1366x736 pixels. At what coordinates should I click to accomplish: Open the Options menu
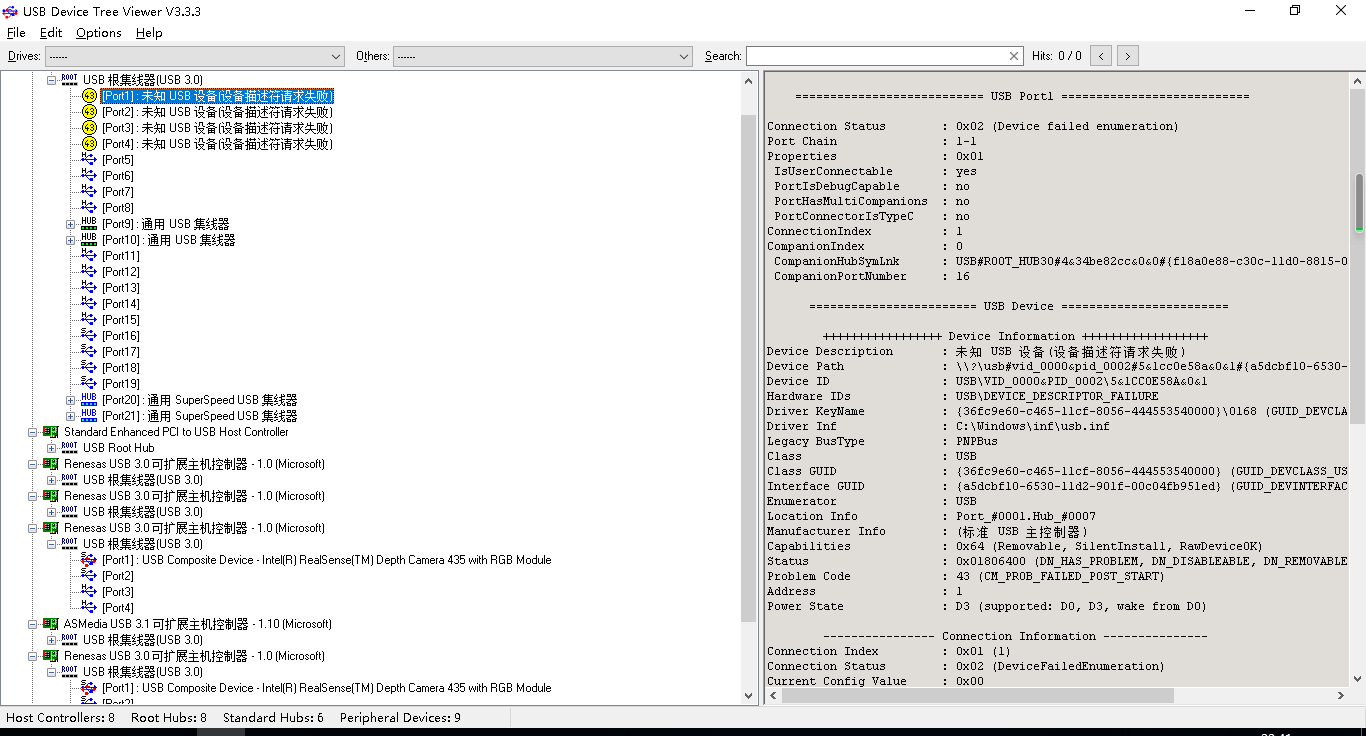tap(99, 33)
